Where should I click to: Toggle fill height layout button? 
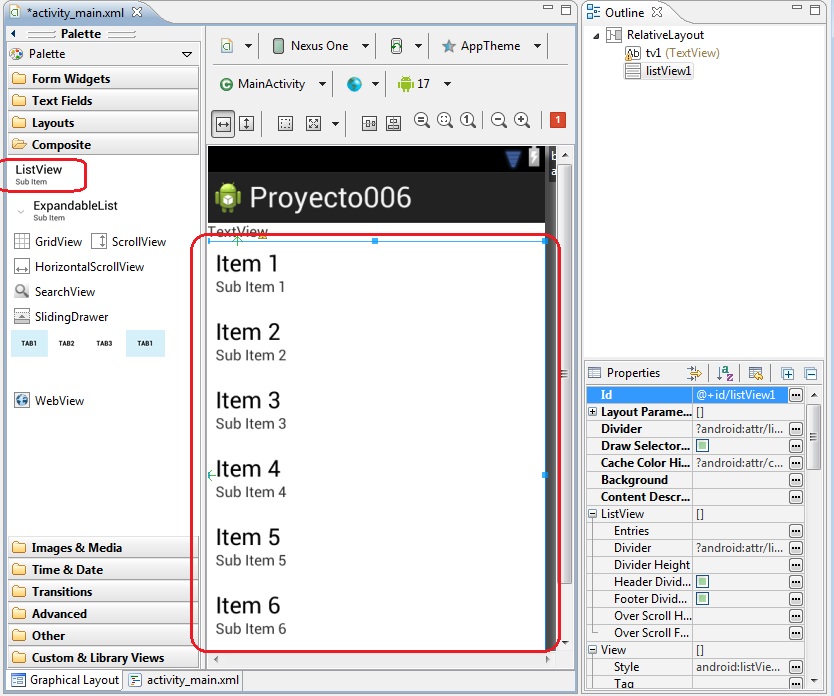(x=246, y=124)
